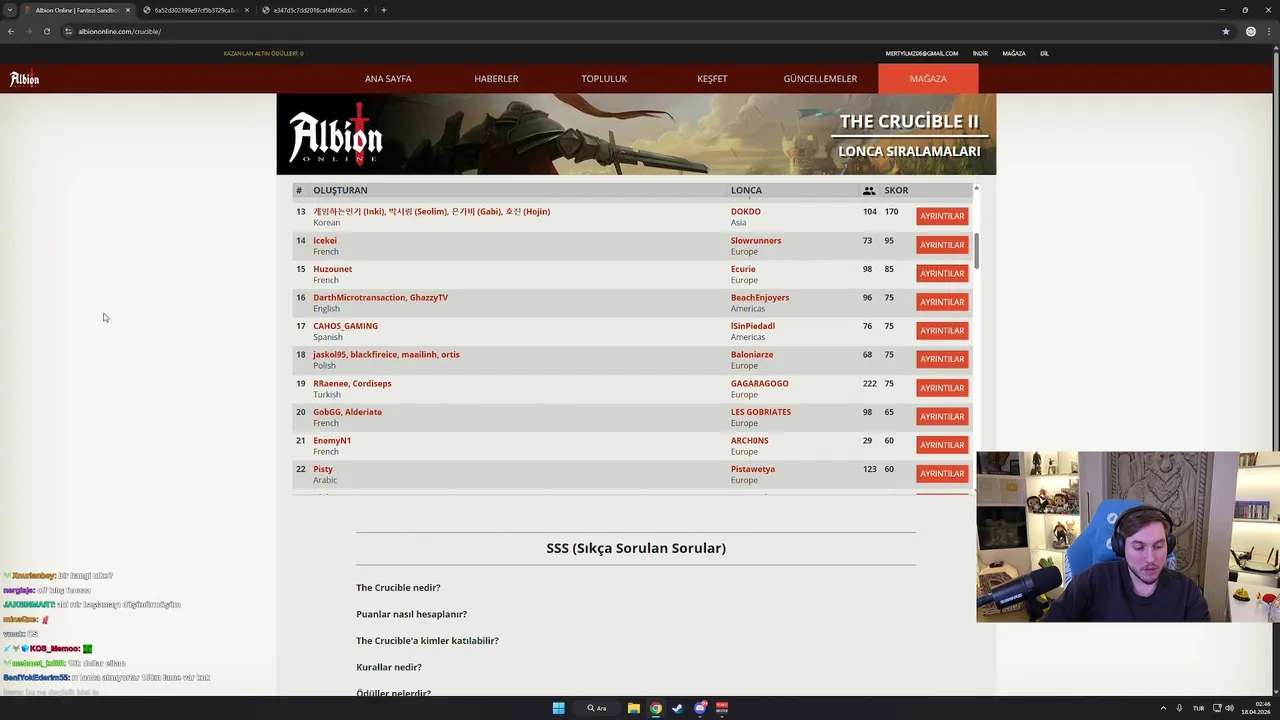Image resolution: width=1280 pixels, height=720 pixels.
Task: Open AYRINTILAR for LES GOBRIATES guild
Action: tap(942, 416)
